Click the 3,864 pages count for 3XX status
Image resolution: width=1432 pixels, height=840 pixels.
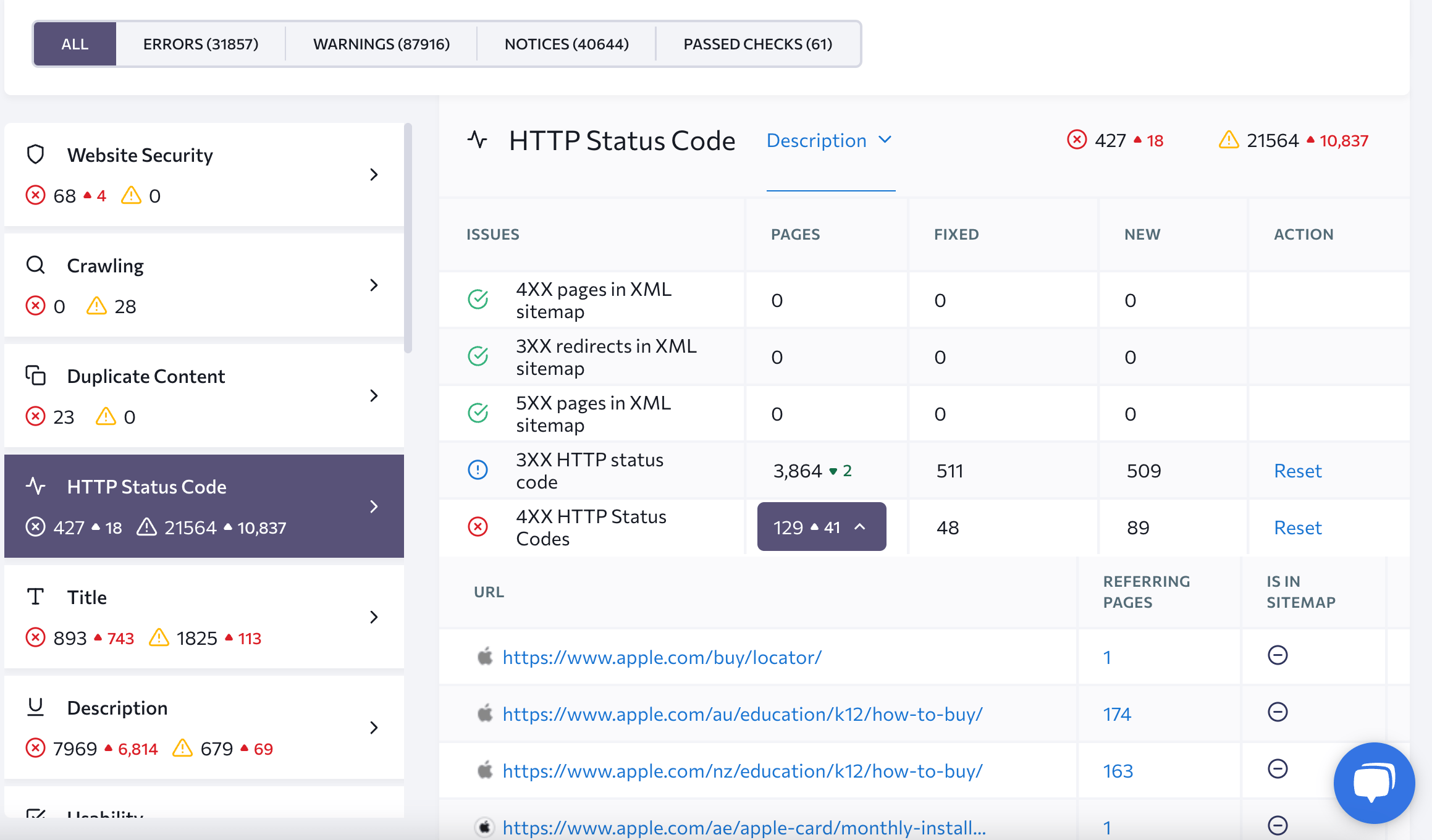(798, 471)
